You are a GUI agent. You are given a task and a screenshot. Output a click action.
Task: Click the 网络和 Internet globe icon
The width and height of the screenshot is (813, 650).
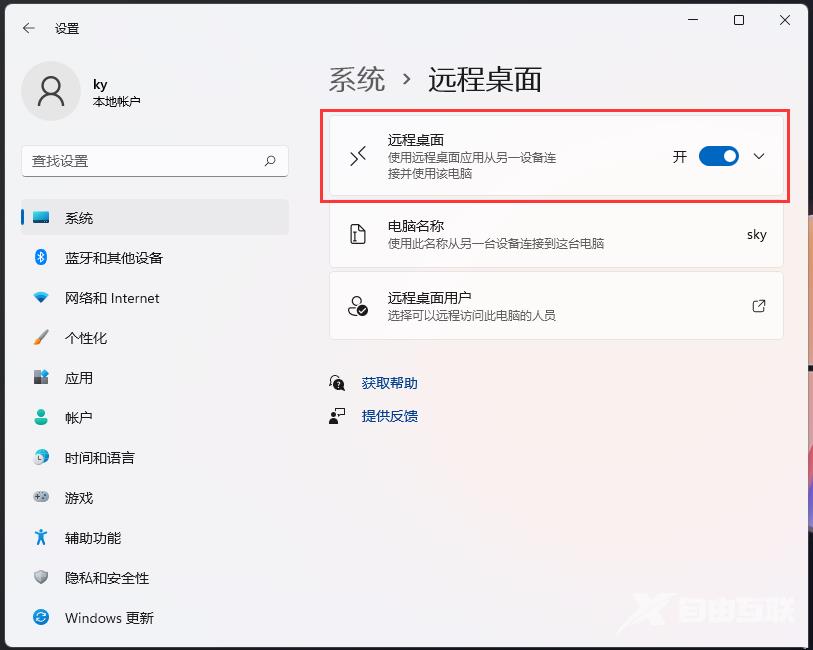tap(40, 298)
